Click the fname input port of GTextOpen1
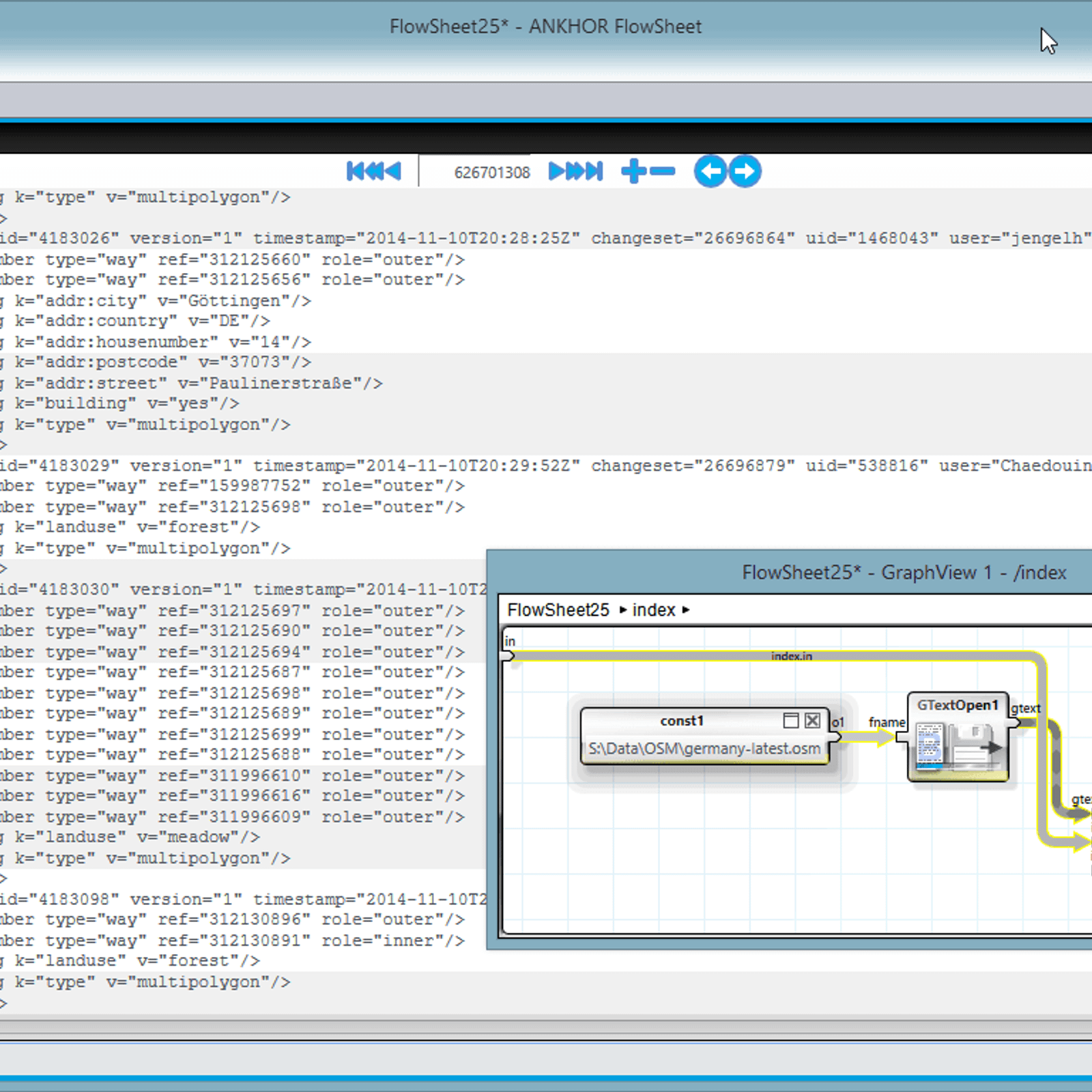The width and height of the screenshot is (1092, 1092). point(901,736)
